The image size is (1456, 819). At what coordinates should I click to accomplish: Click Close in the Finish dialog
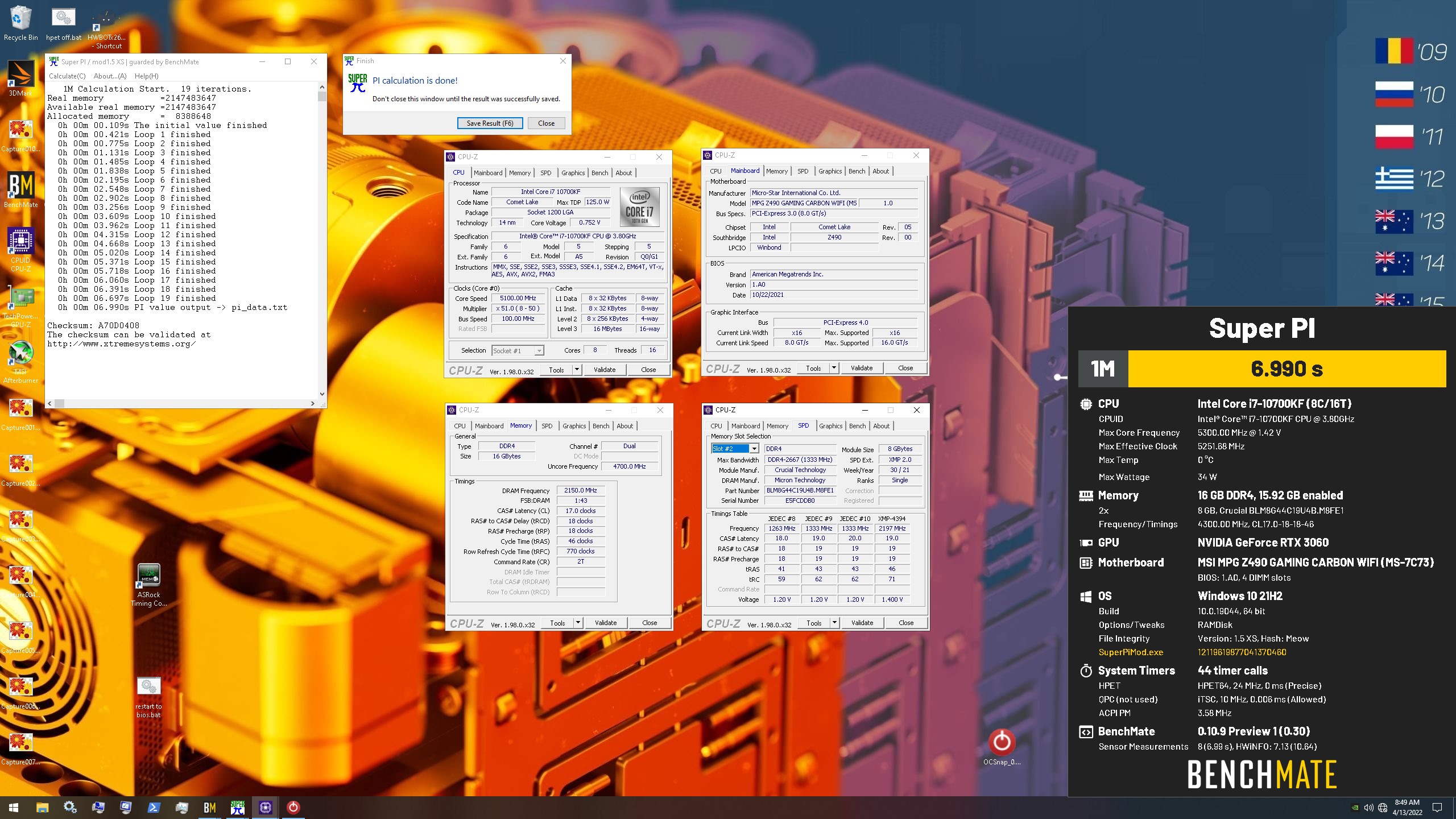click(x=546, y=123)
